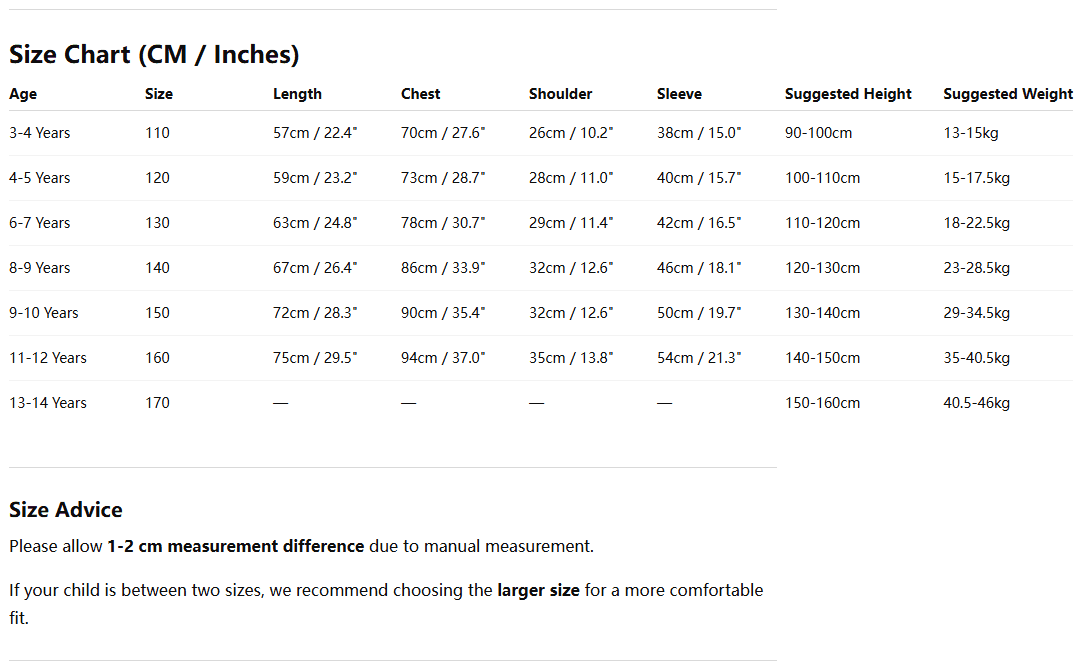The image size is (1079, 672).
Task: Click the 40.5-46kg weight cell
Action: point(976,403)
